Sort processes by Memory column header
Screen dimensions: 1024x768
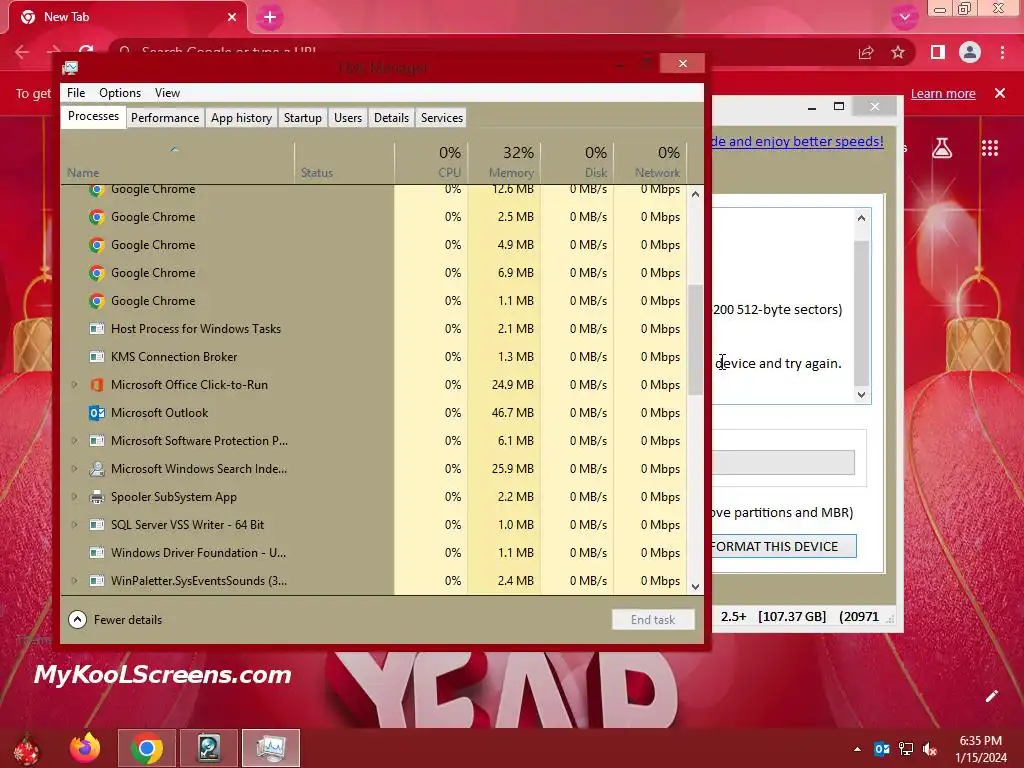504,162
